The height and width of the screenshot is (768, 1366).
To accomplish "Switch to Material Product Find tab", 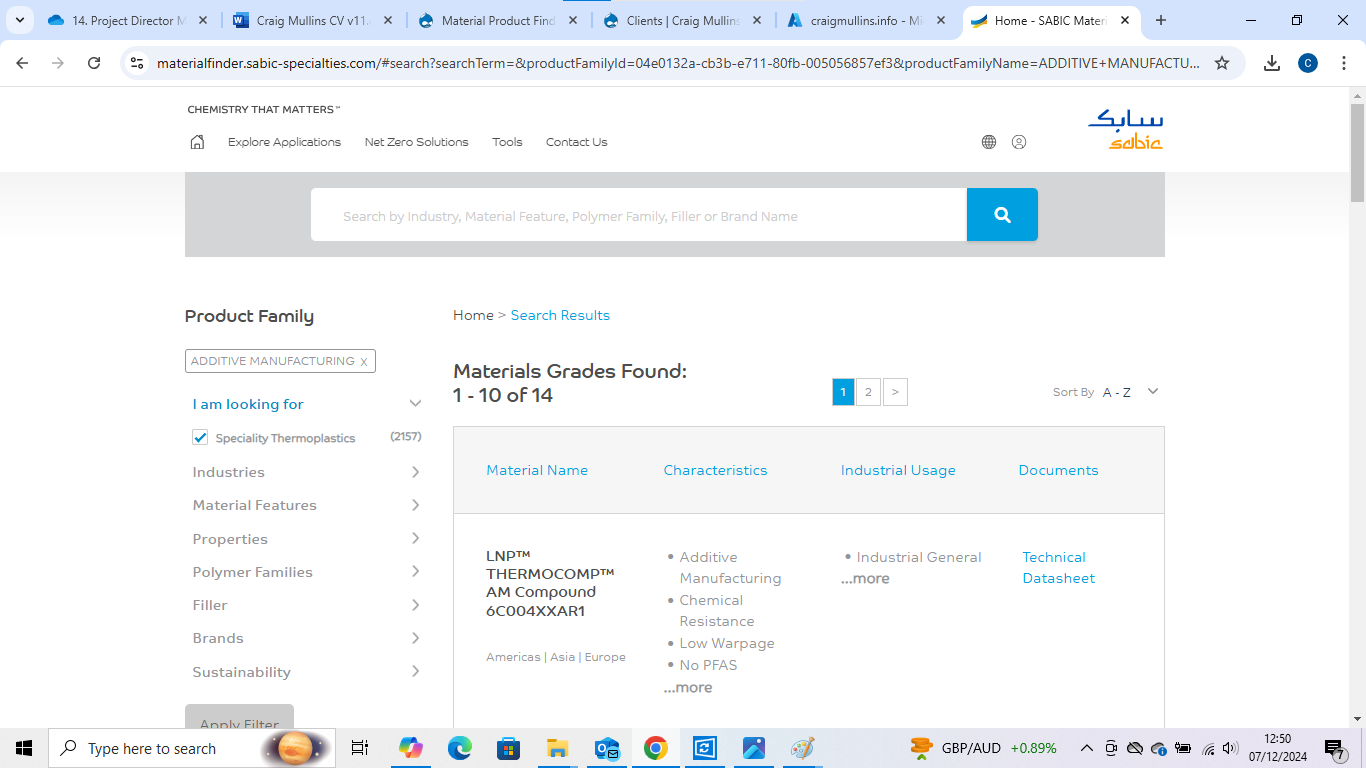I will [x=500, y=20].
